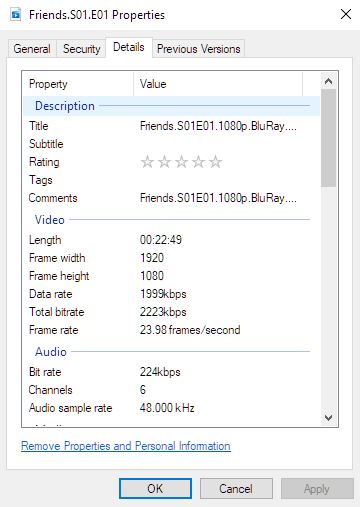The image size is (360, 507).
Task: Click the video file icon in title bar
Action: (16, 15)
